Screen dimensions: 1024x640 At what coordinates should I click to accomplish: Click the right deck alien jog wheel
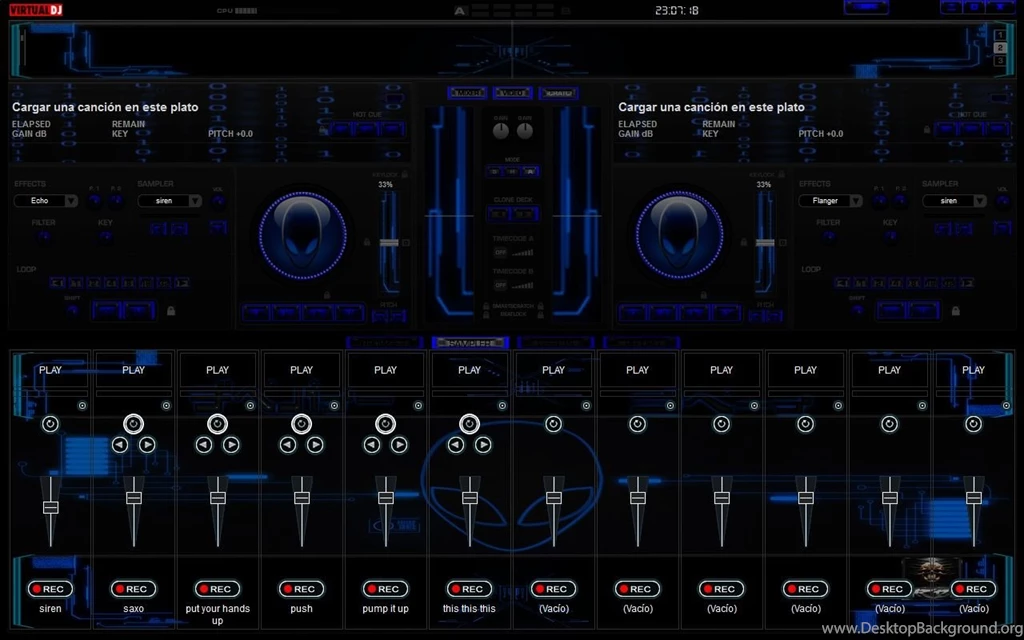point(679,235)
